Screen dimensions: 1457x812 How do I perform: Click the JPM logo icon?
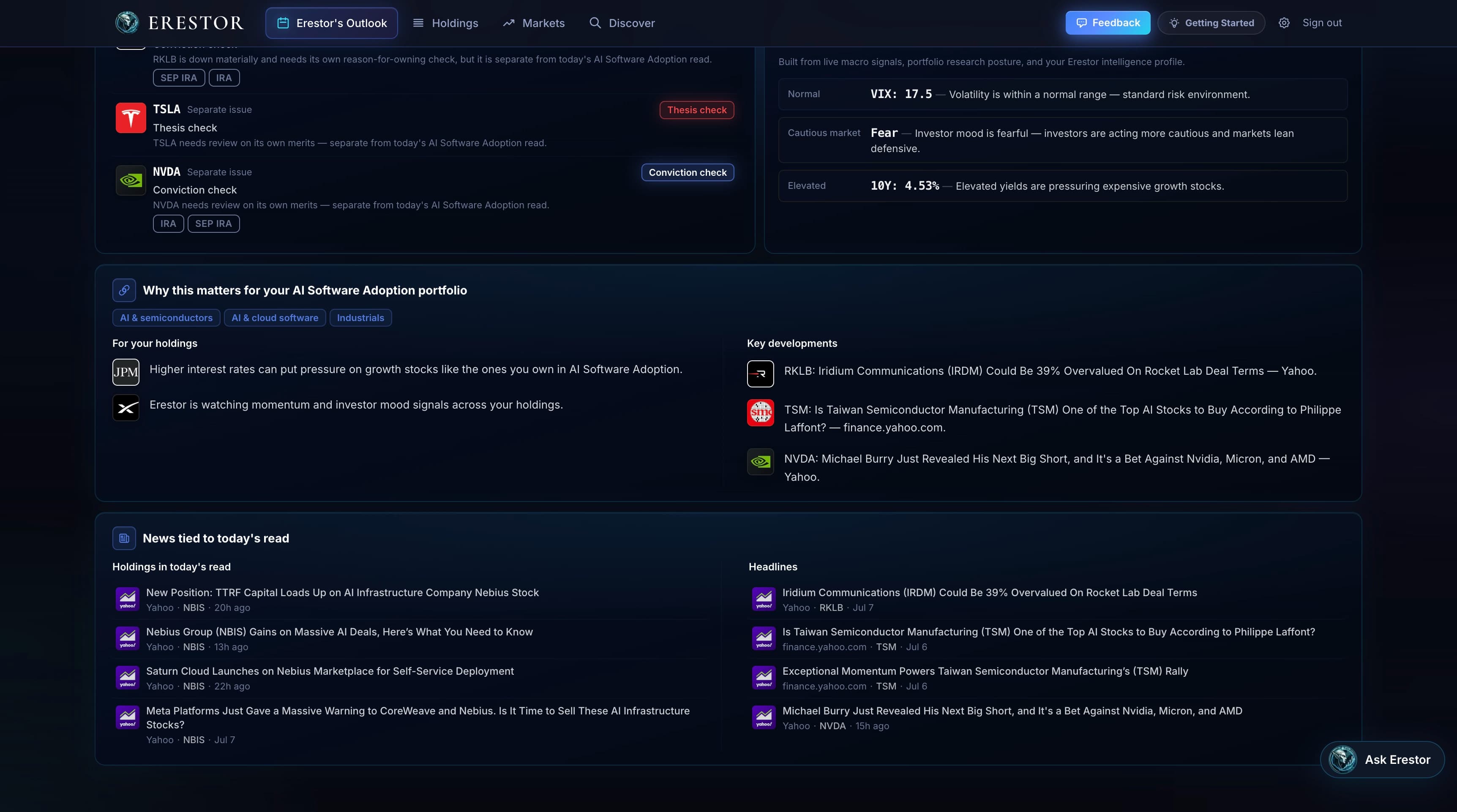[x=126, y=372]
